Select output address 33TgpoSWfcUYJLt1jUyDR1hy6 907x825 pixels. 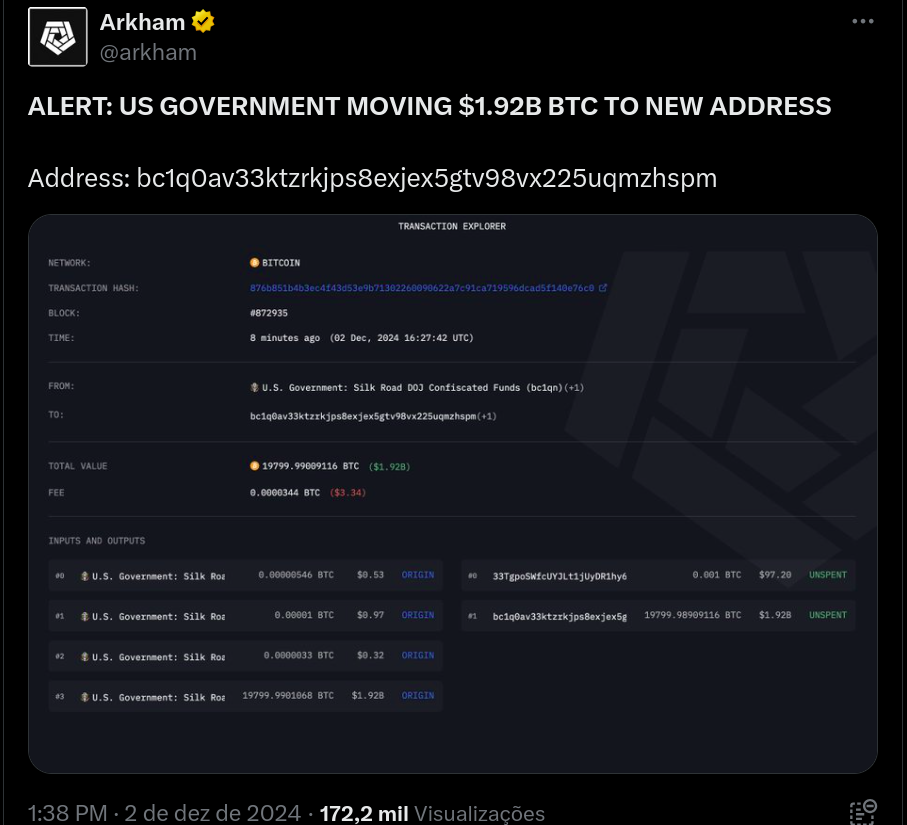coord(559,576)
